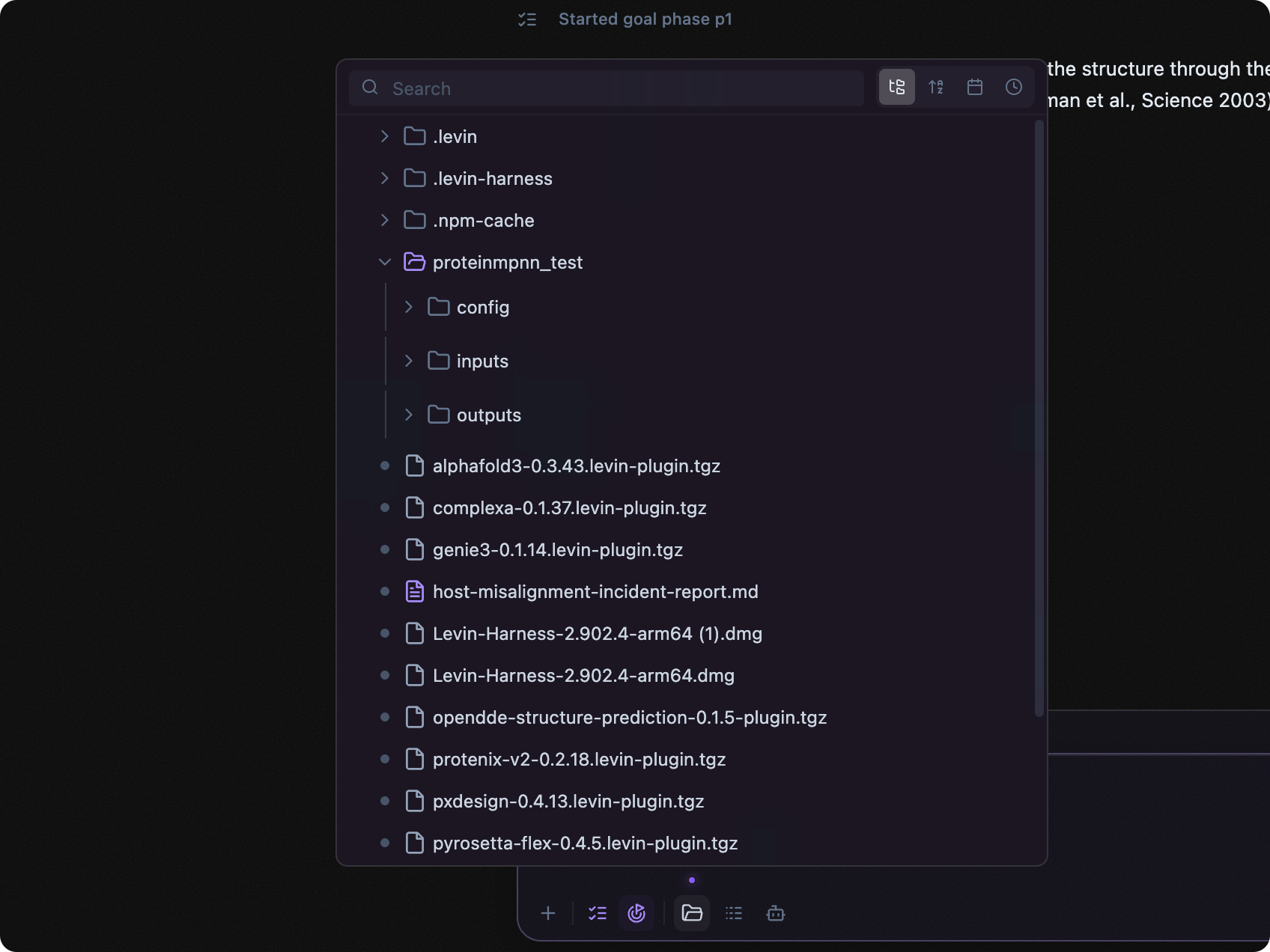
Task: Select Levin-Harness-2.902.4-arm64.dmg file
Action: click(x=583, y=675)
